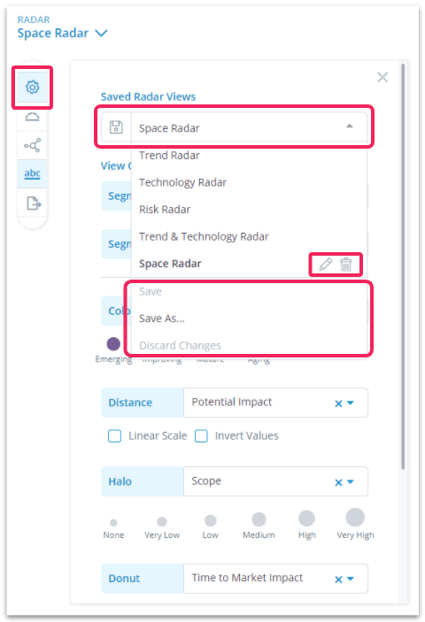Open the relations network sidebar icon

click(32, 146)
